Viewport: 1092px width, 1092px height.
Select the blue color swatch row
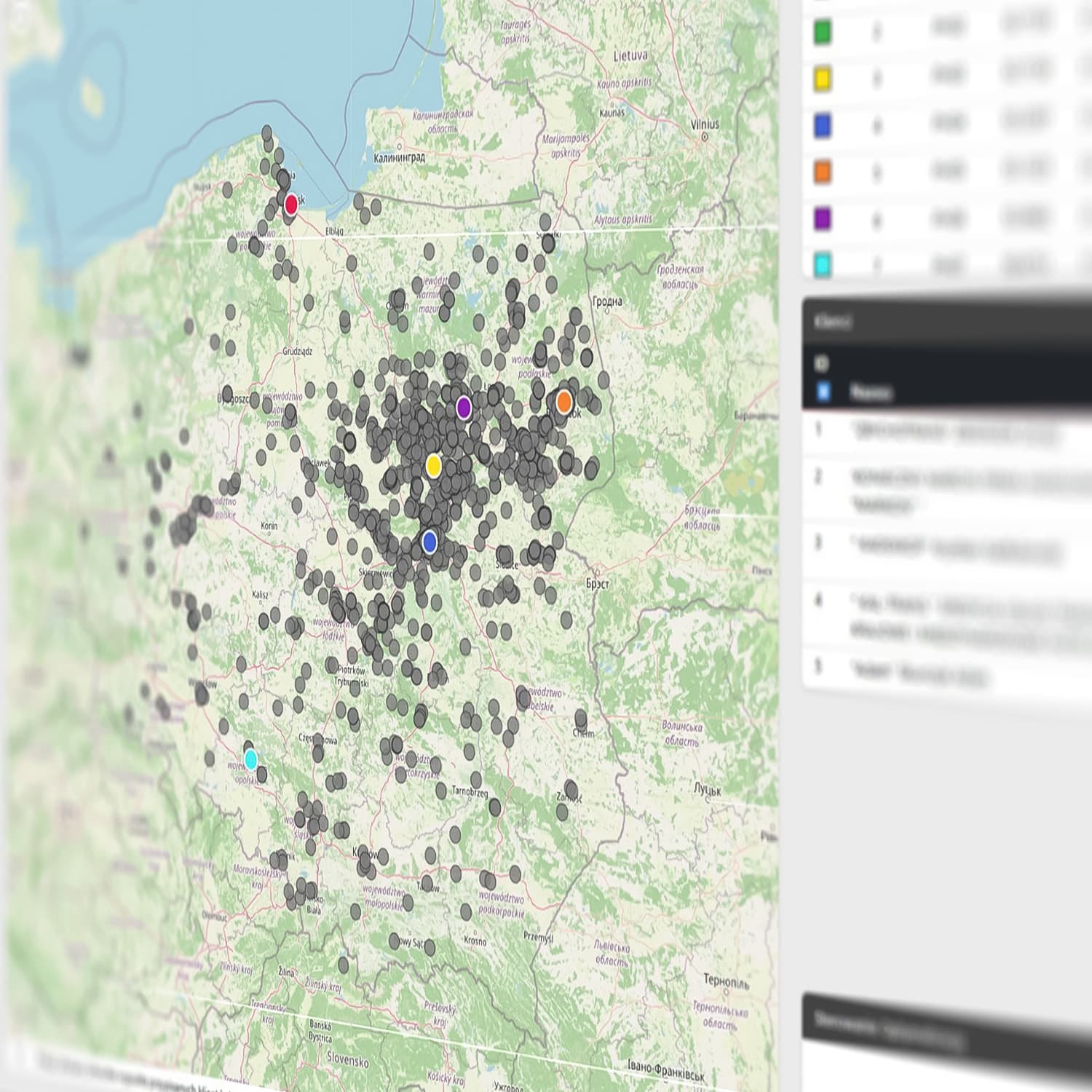point(822,126)
